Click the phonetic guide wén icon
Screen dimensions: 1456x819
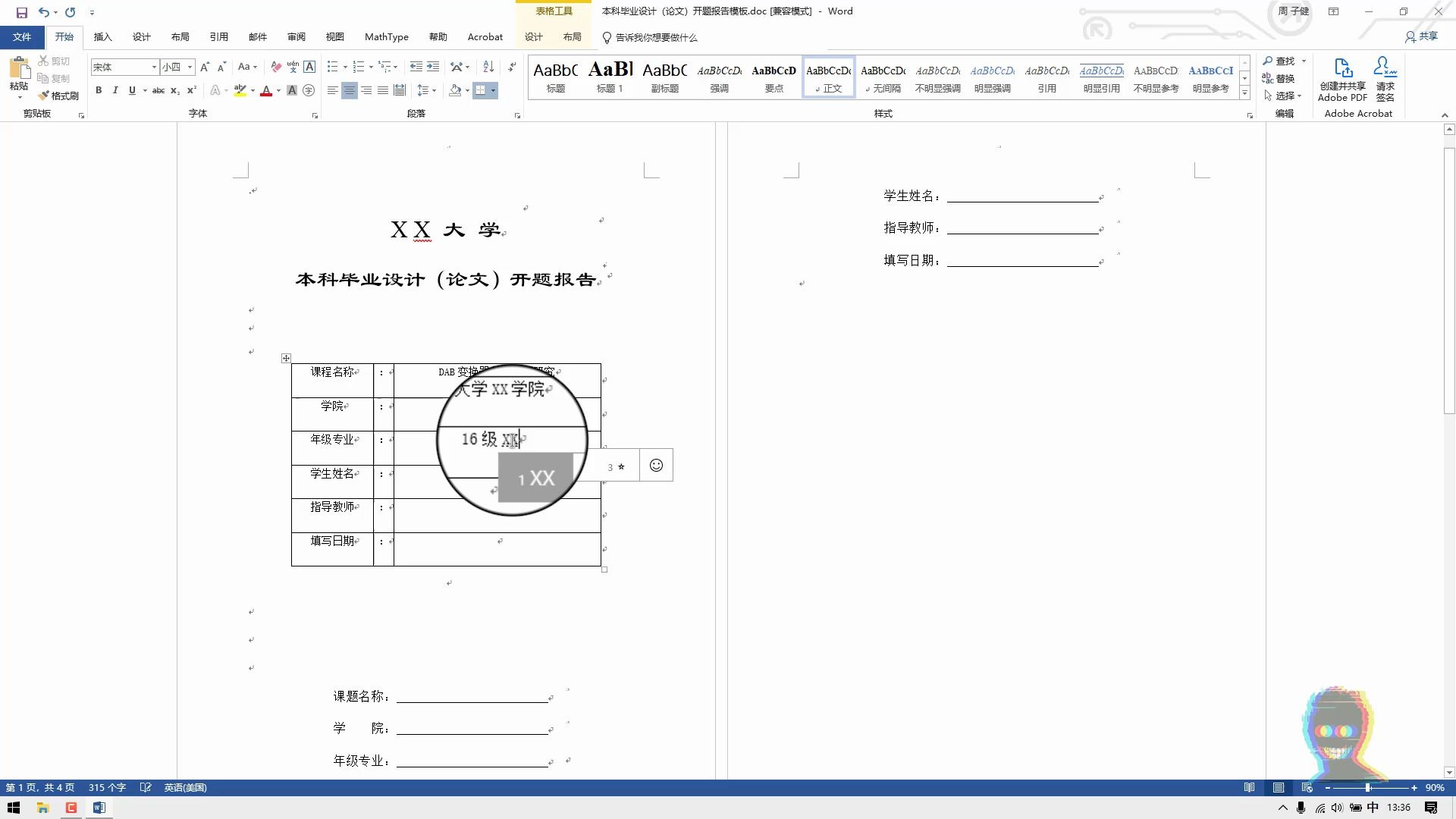coord(293,67)
